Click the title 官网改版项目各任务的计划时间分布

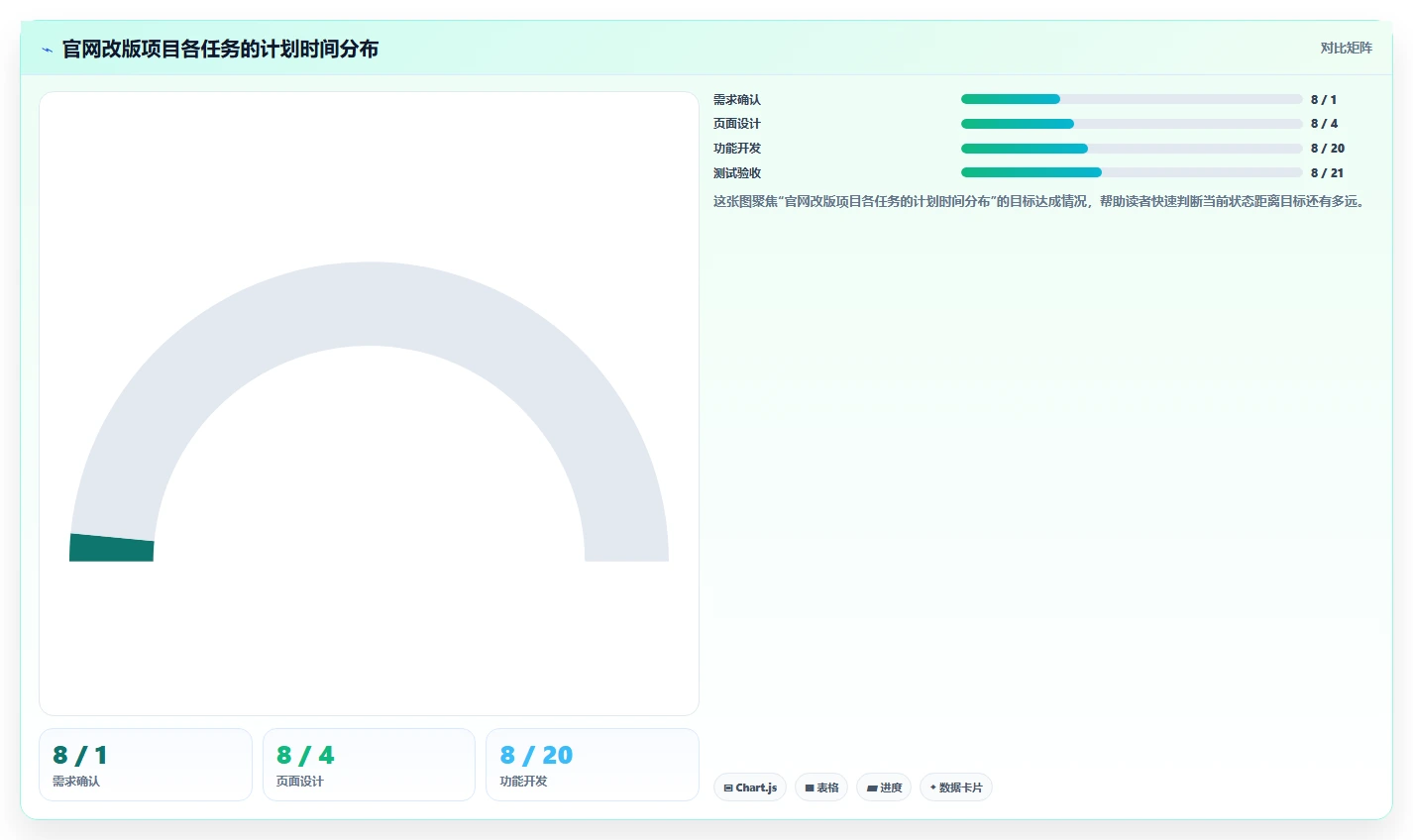(x=220, y=49)
